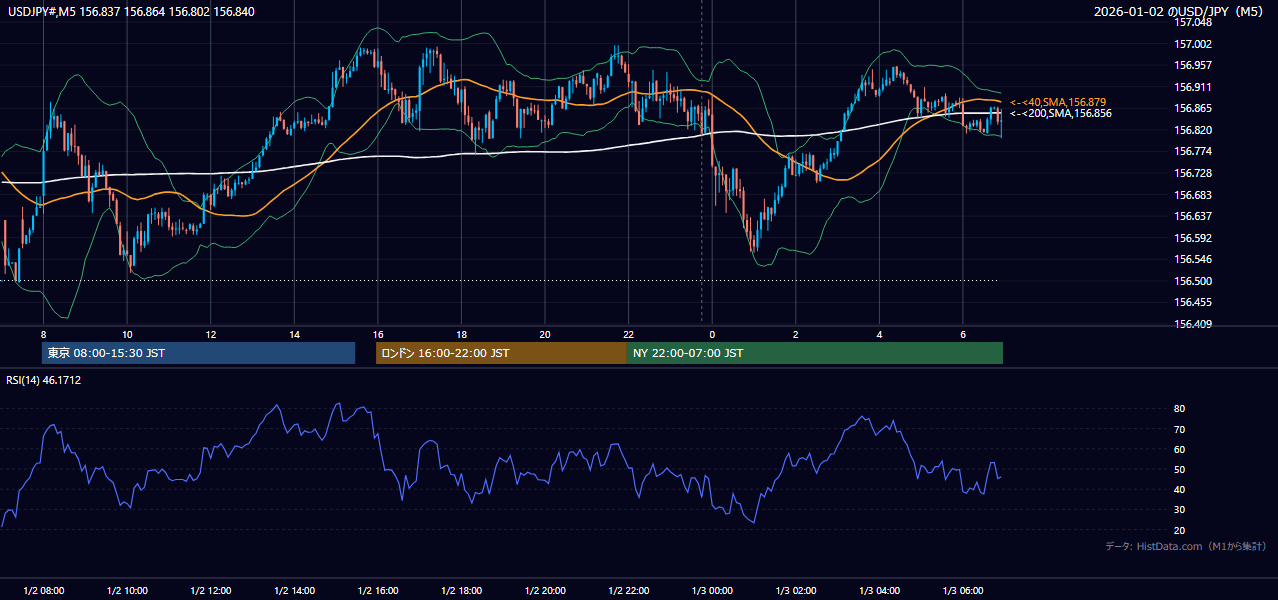Click hour tick 12 under the price chart

210,334
